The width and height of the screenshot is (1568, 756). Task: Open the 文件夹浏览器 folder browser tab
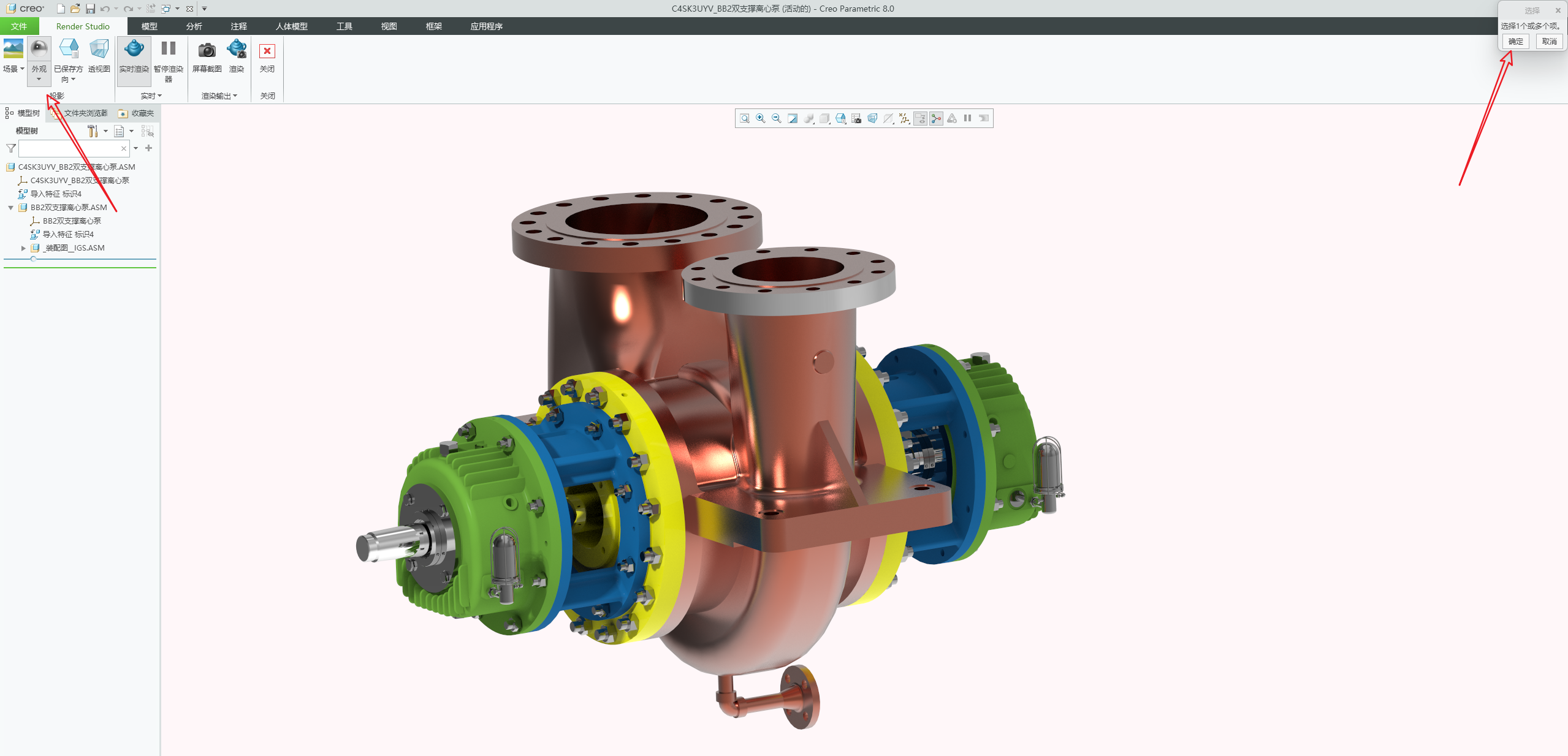click(85, 113)
